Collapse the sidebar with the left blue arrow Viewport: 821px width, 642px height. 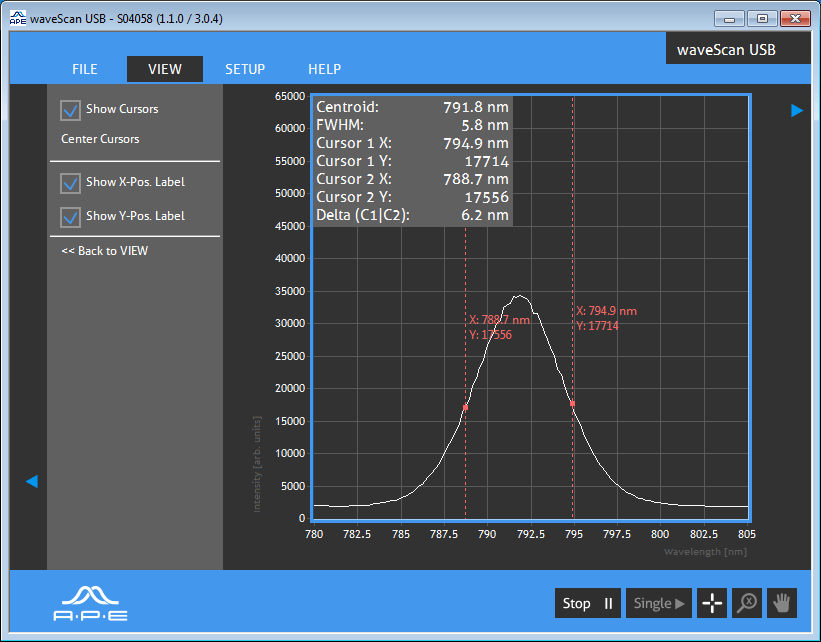click(x=31, y=481)
